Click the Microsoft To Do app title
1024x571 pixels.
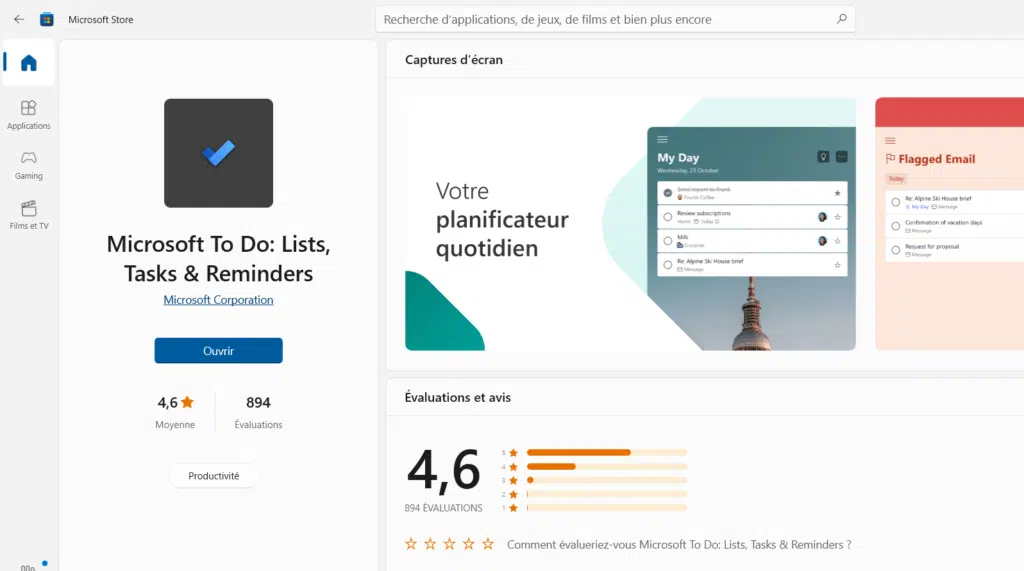point(218,259)
